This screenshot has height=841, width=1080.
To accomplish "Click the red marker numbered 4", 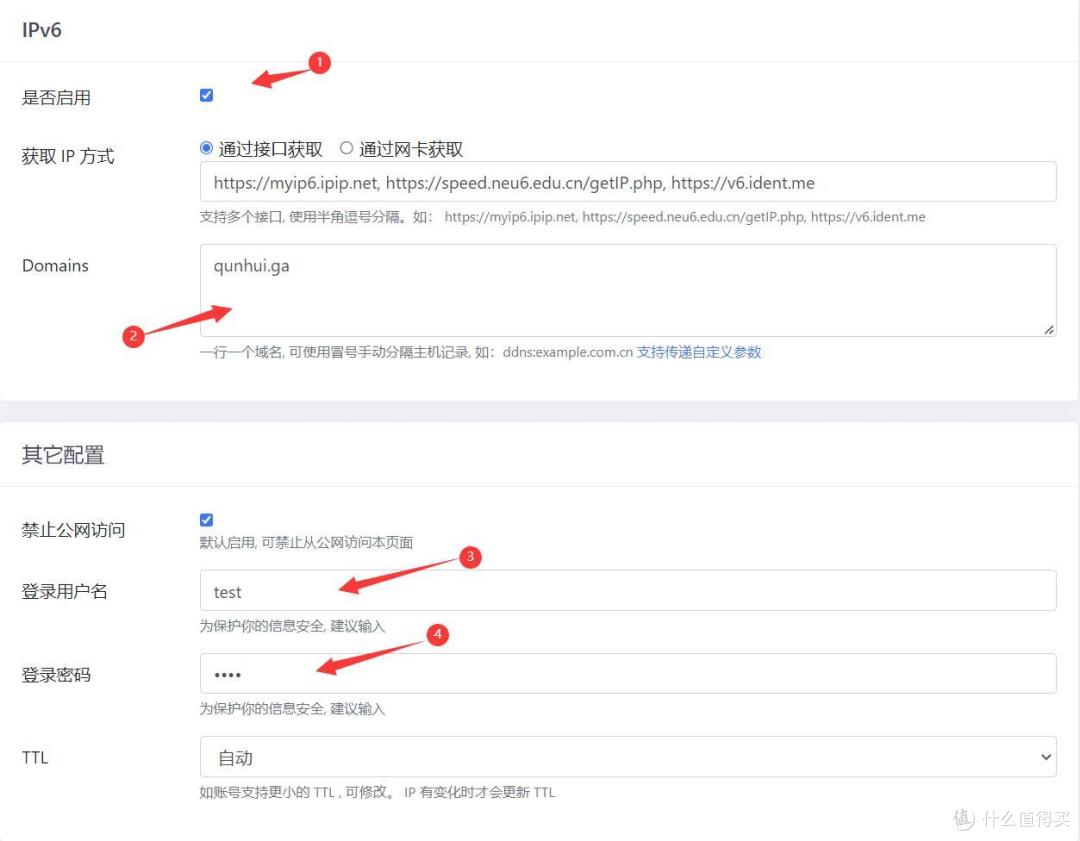I will click(x=437, y=634).
